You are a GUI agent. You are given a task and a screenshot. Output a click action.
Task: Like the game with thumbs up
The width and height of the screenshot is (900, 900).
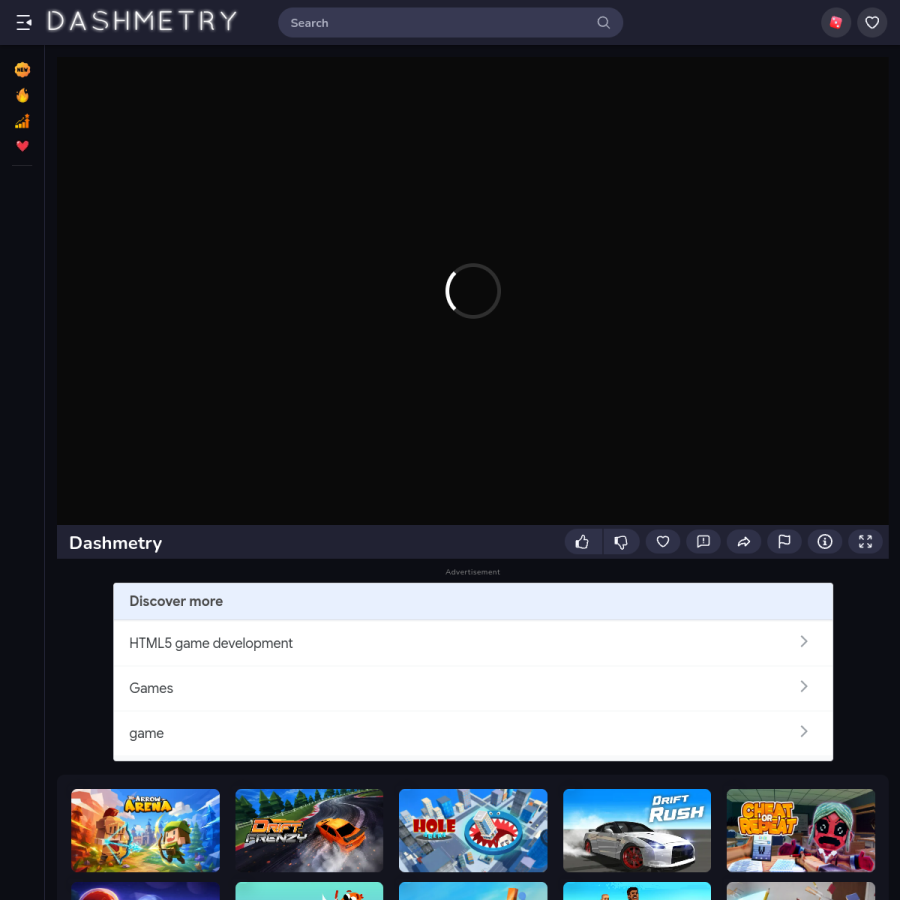[582, 542]
